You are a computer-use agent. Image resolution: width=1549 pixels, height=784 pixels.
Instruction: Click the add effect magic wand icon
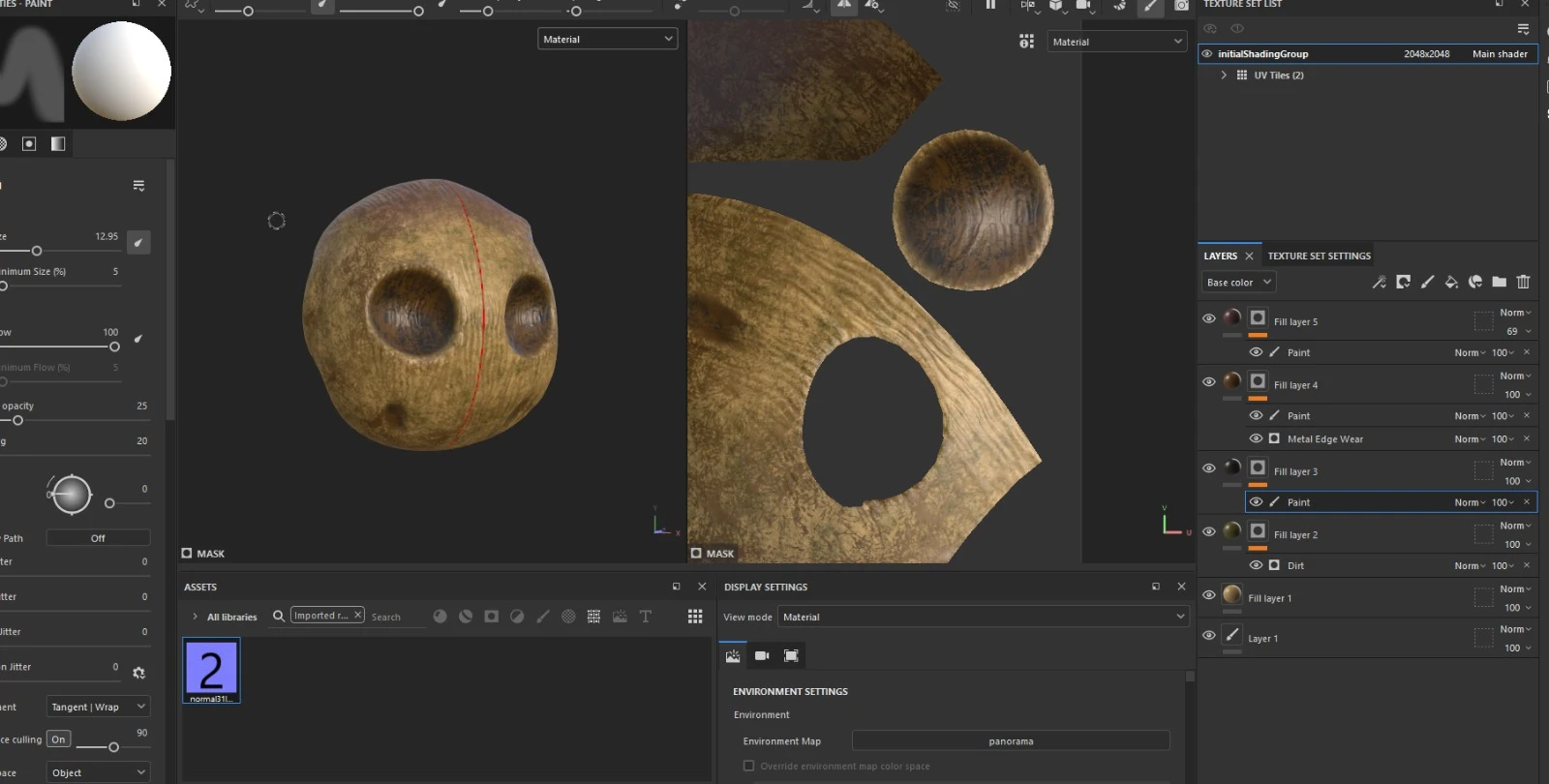click(1379, 282)
